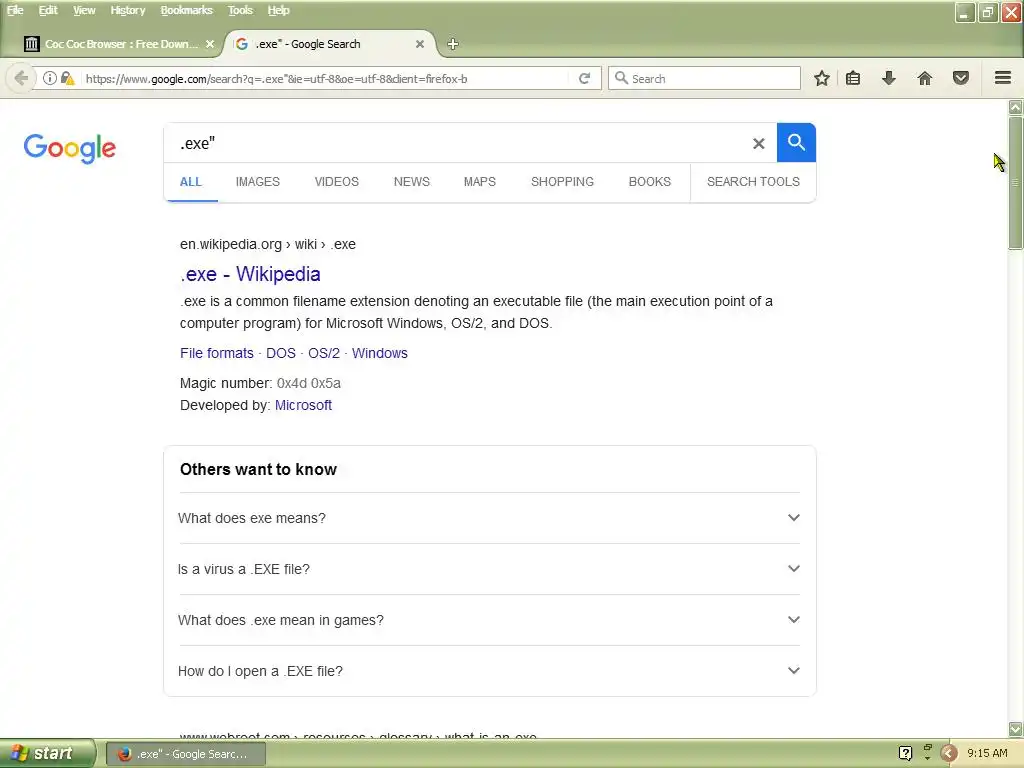Open the Help menu
Viewport: 1024px width, 768px height.
click(278, 10)
